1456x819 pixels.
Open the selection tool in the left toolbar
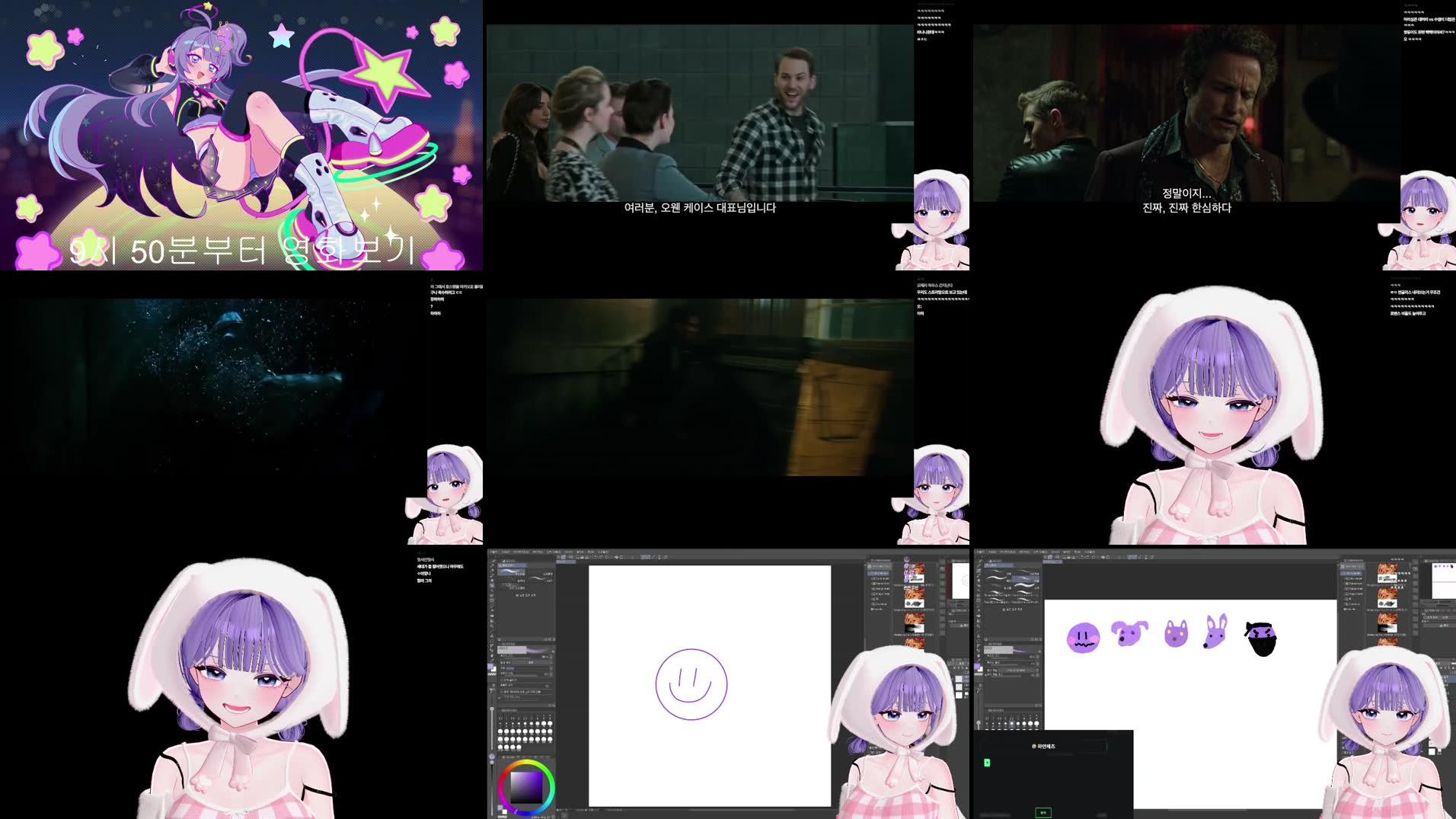click(492, 574)
